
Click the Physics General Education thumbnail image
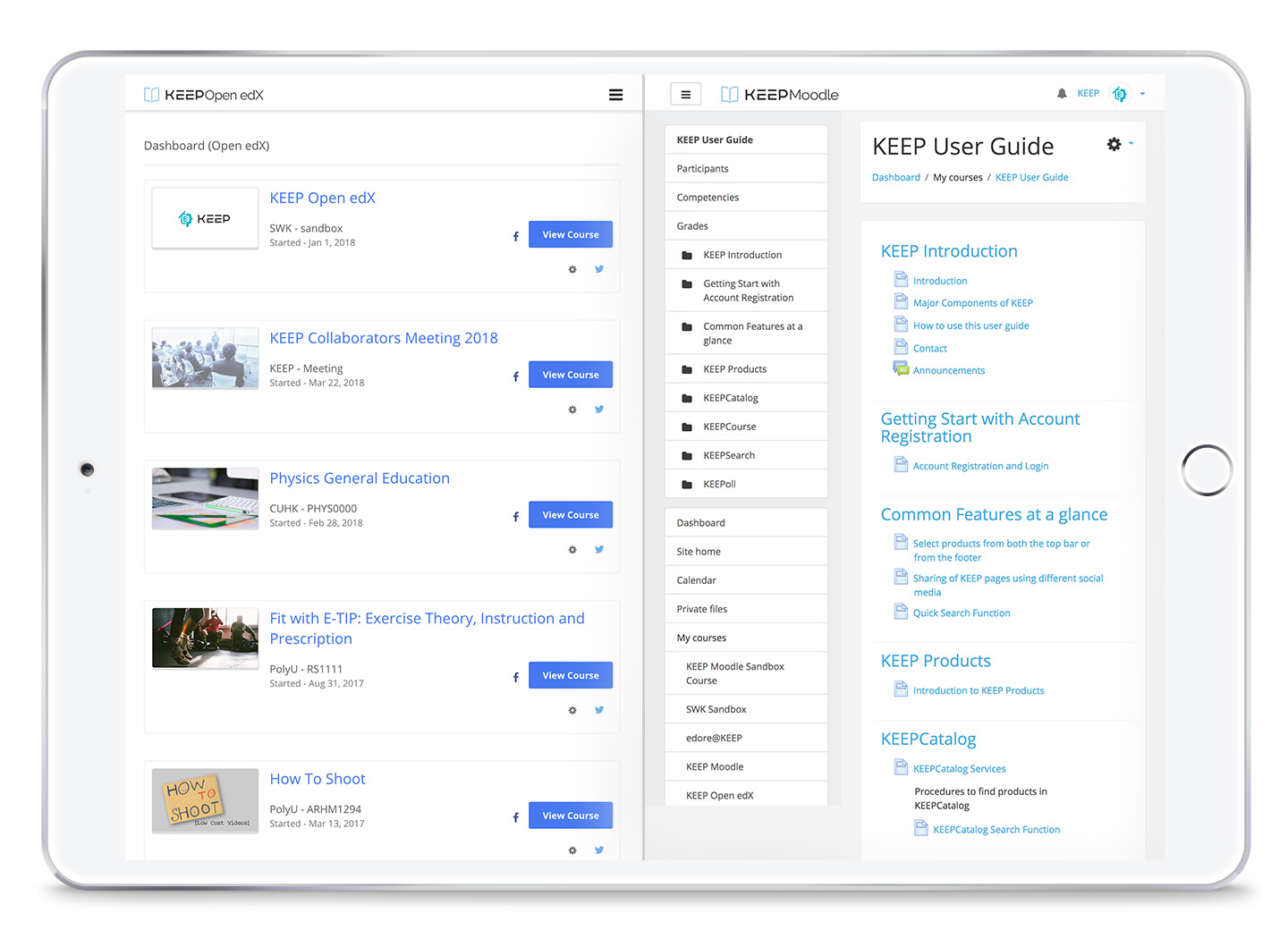pyautogui.click(x=205, y=499)
